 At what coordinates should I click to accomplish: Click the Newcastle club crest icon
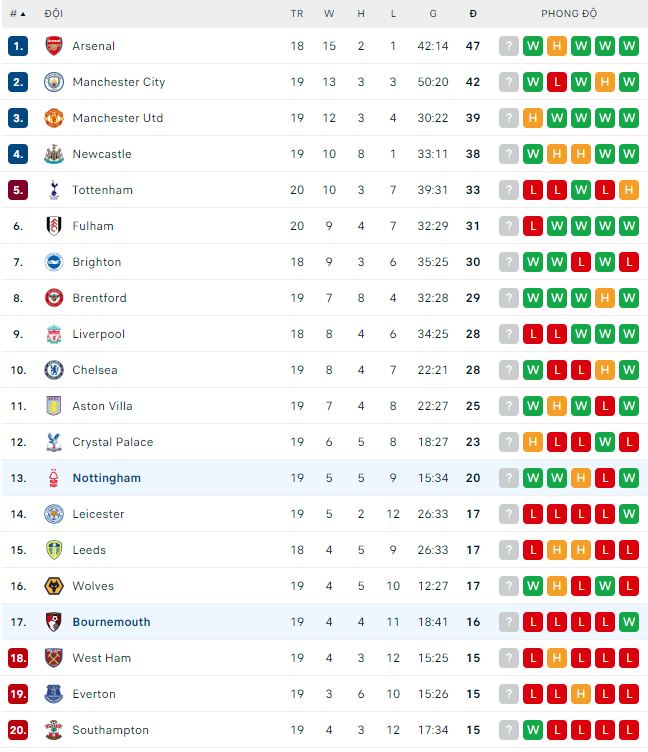click(x=53, y=154)
